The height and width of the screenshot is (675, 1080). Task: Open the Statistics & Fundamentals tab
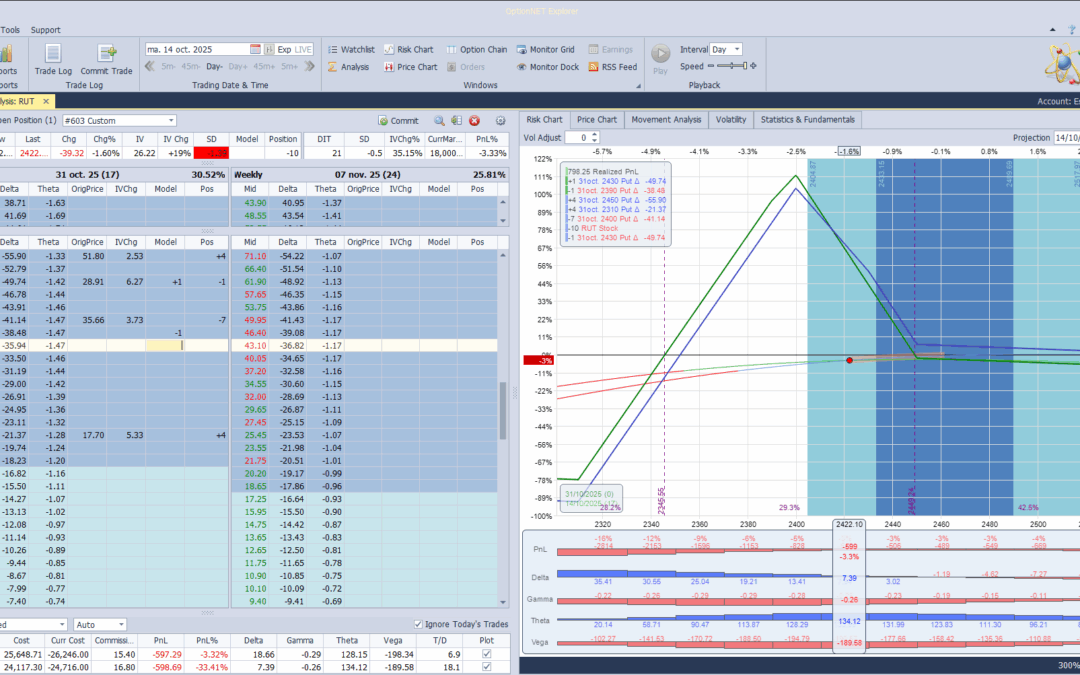pyautogui.click(x=807, y=120)
